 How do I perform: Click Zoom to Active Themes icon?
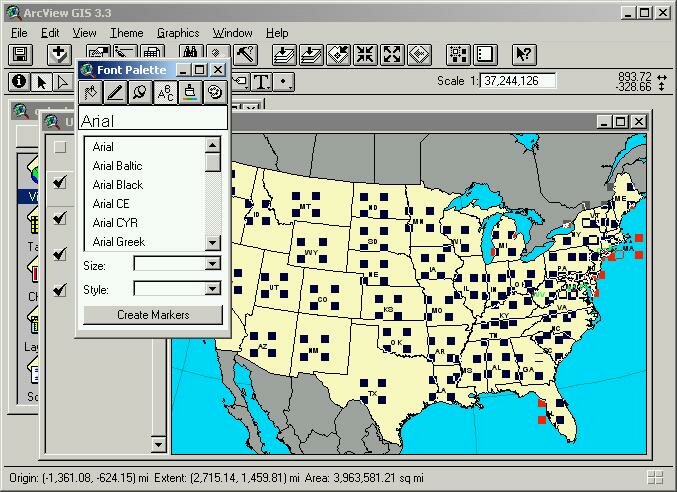click(311, 55)
